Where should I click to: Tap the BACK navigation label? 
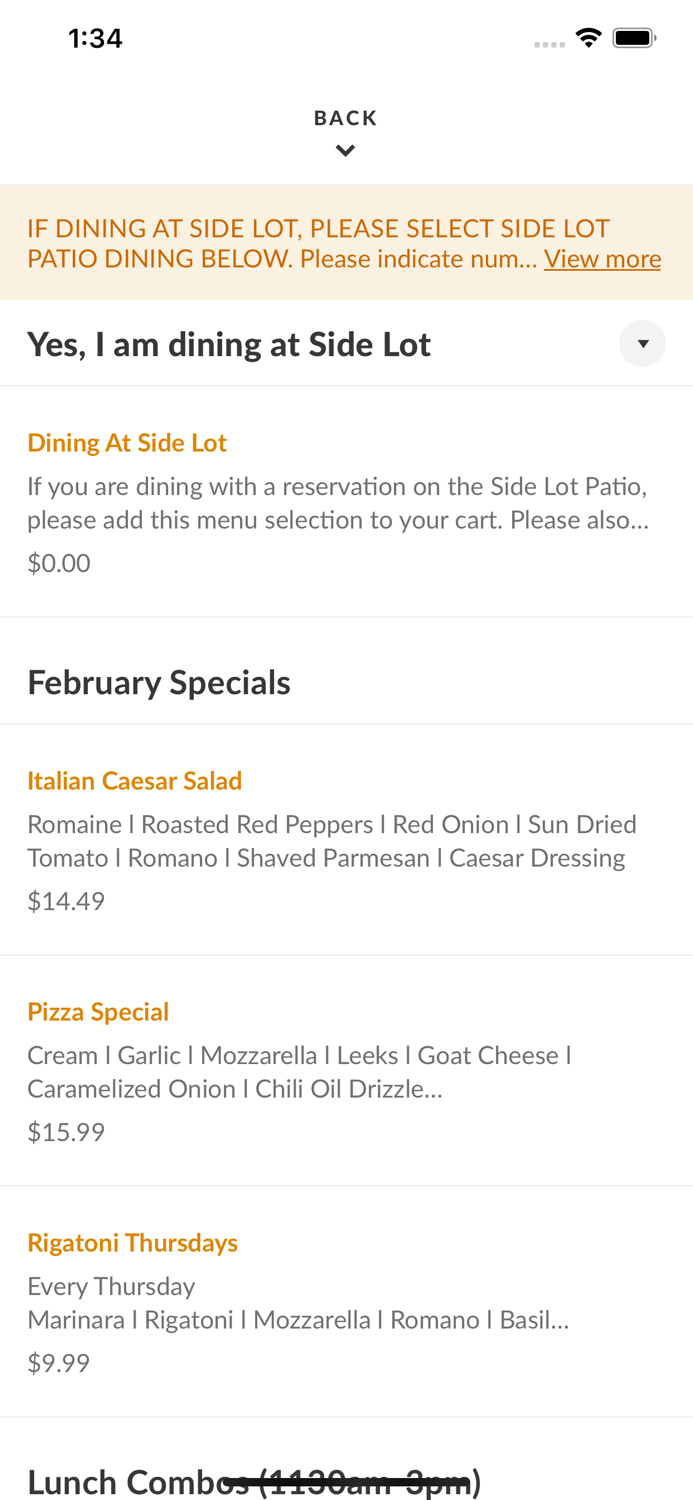(346, 117)
